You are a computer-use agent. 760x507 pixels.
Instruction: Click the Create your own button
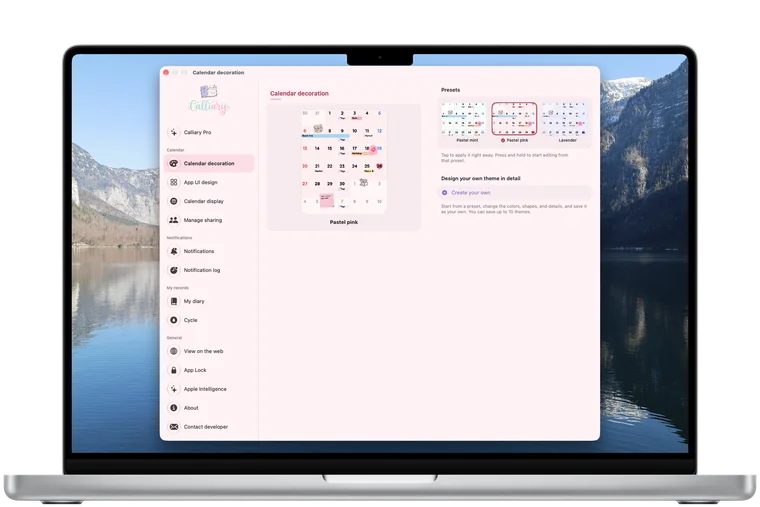pyautogui.click(x=514, y=192)
